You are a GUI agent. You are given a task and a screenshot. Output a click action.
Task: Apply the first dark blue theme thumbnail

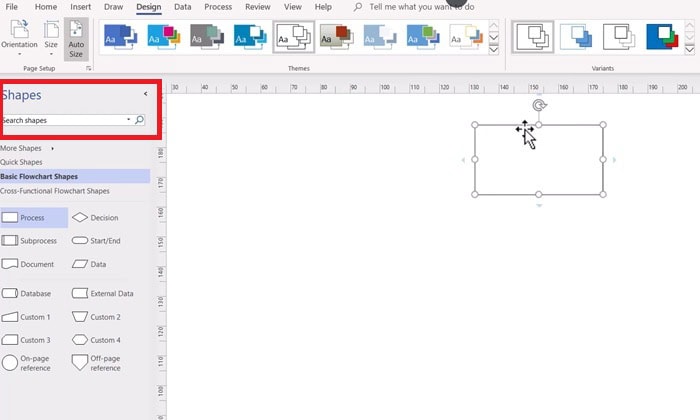pyautogui.click(x=120, y=37)
